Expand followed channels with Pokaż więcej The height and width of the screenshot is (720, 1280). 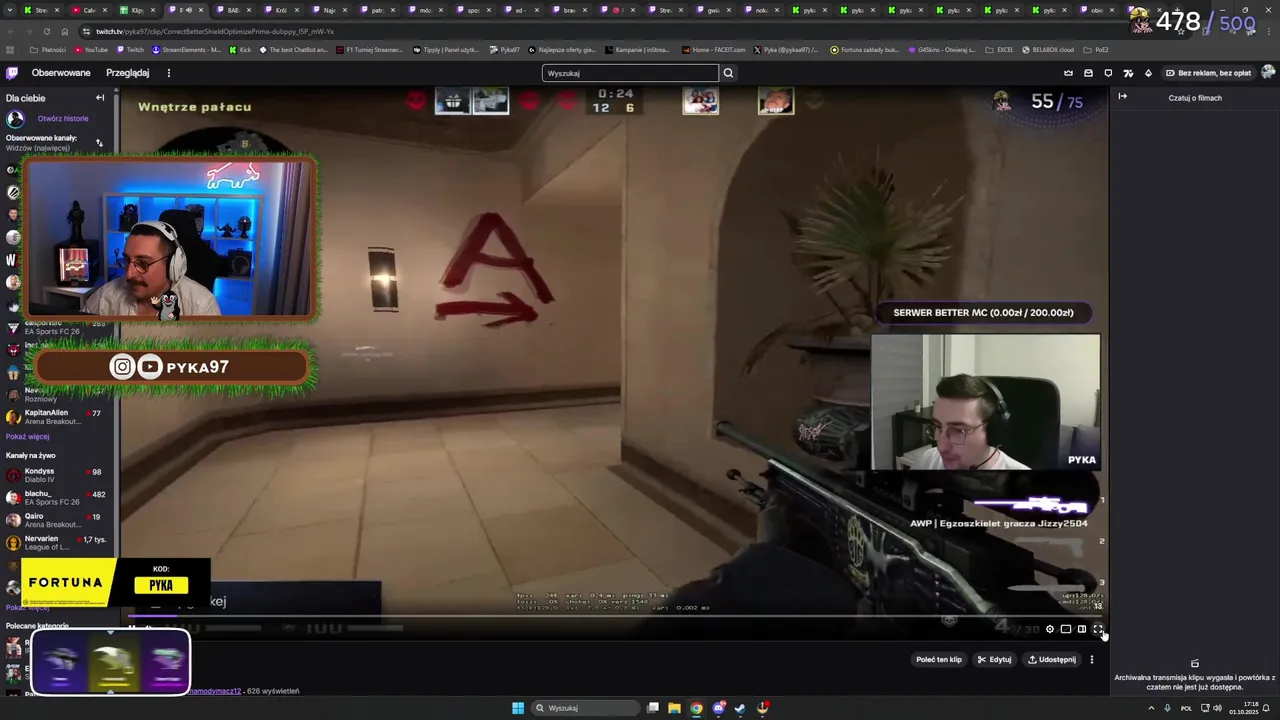click(x=28, y=436)
